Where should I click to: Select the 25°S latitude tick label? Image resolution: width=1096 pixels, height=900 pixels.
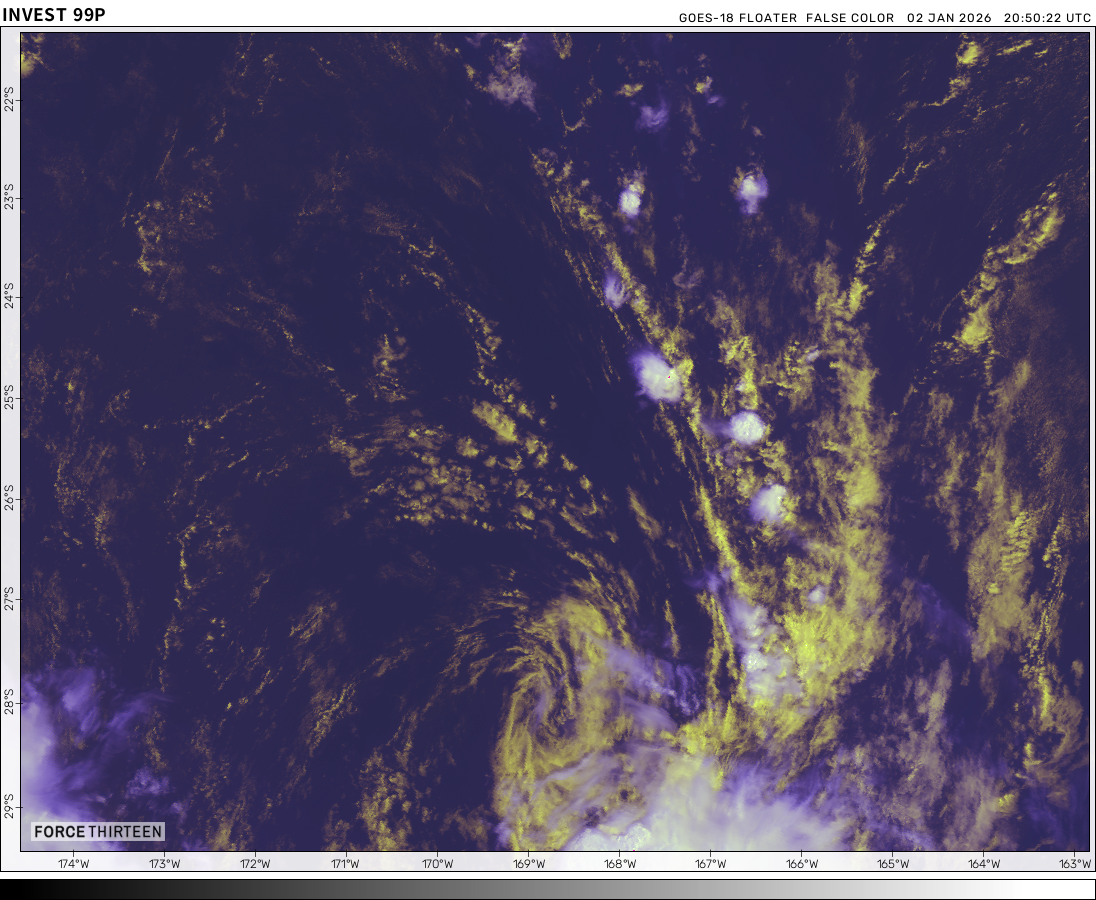click(x=10, y=397)
